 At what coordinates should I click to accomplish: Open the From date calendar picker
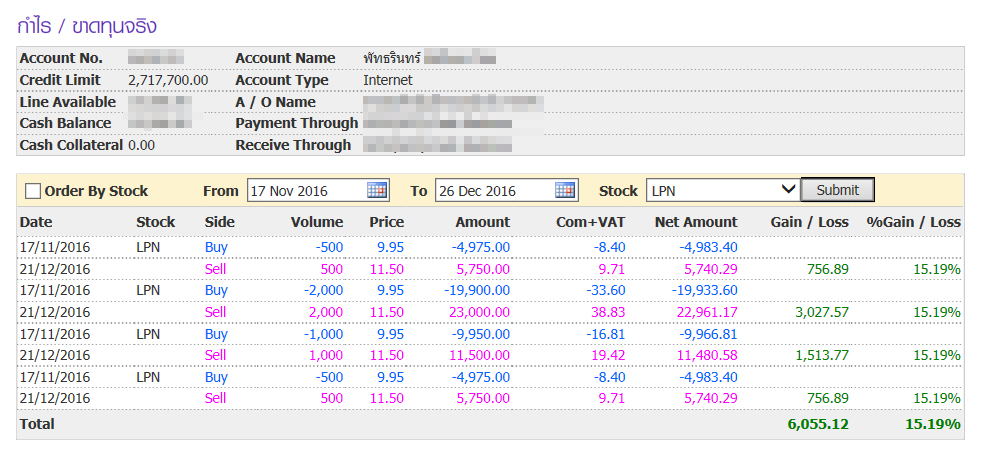(x=377, y=190)
